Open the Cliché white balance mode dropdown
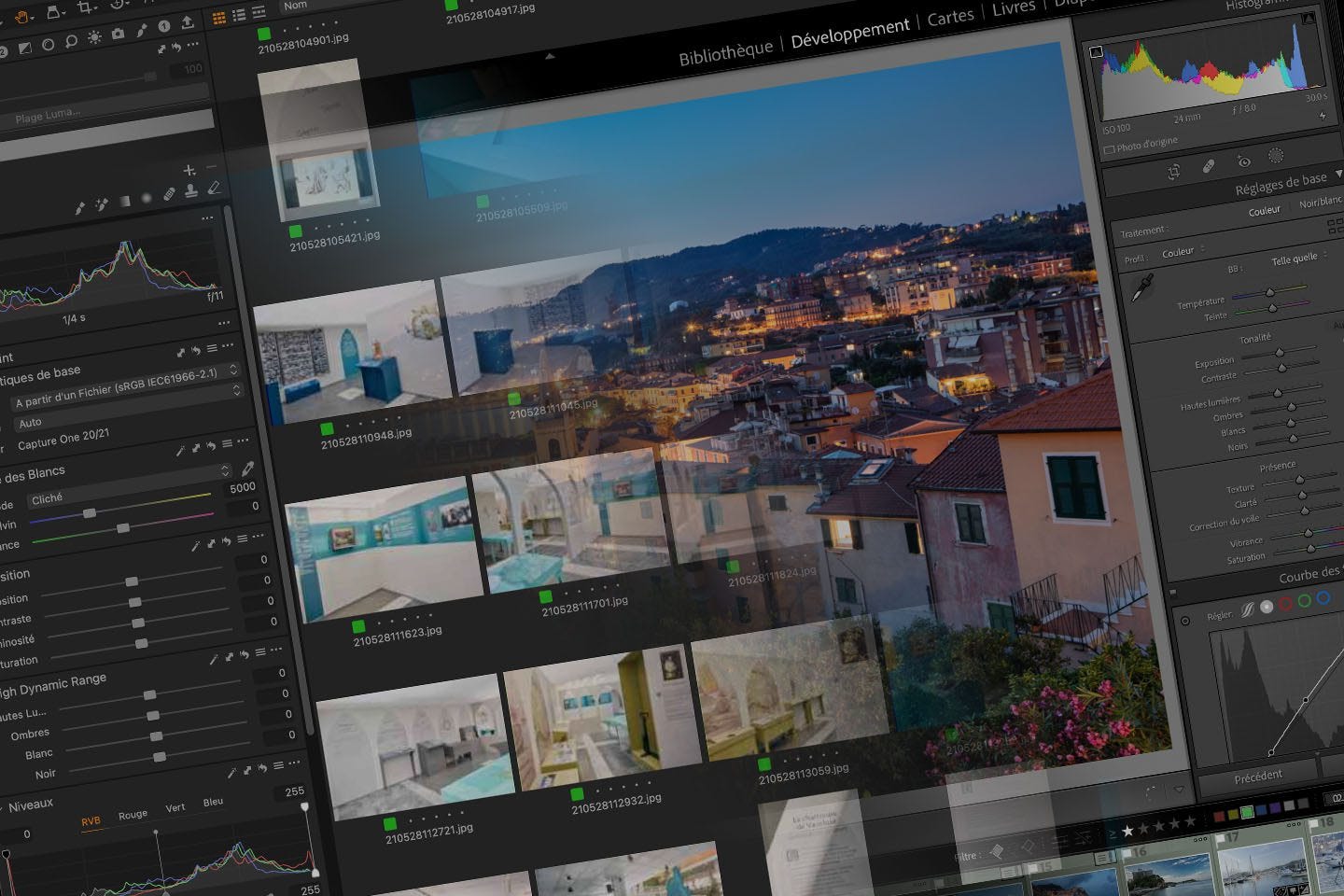The image size is (1344, 896). coord(128,485)
